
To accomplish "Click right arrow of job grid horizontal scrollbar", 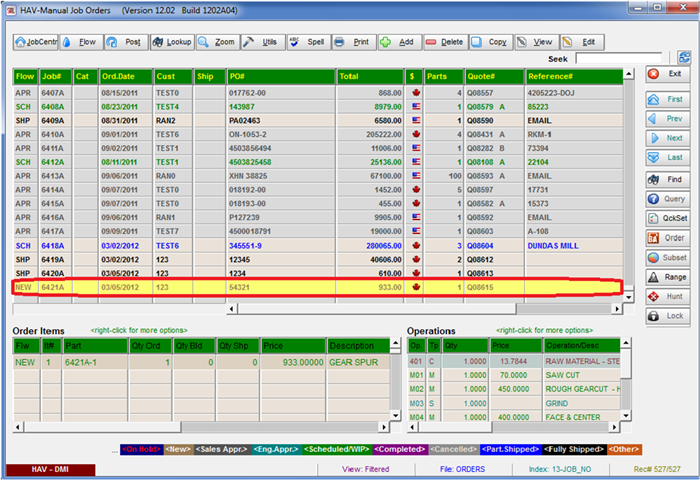I will point(617,309).
